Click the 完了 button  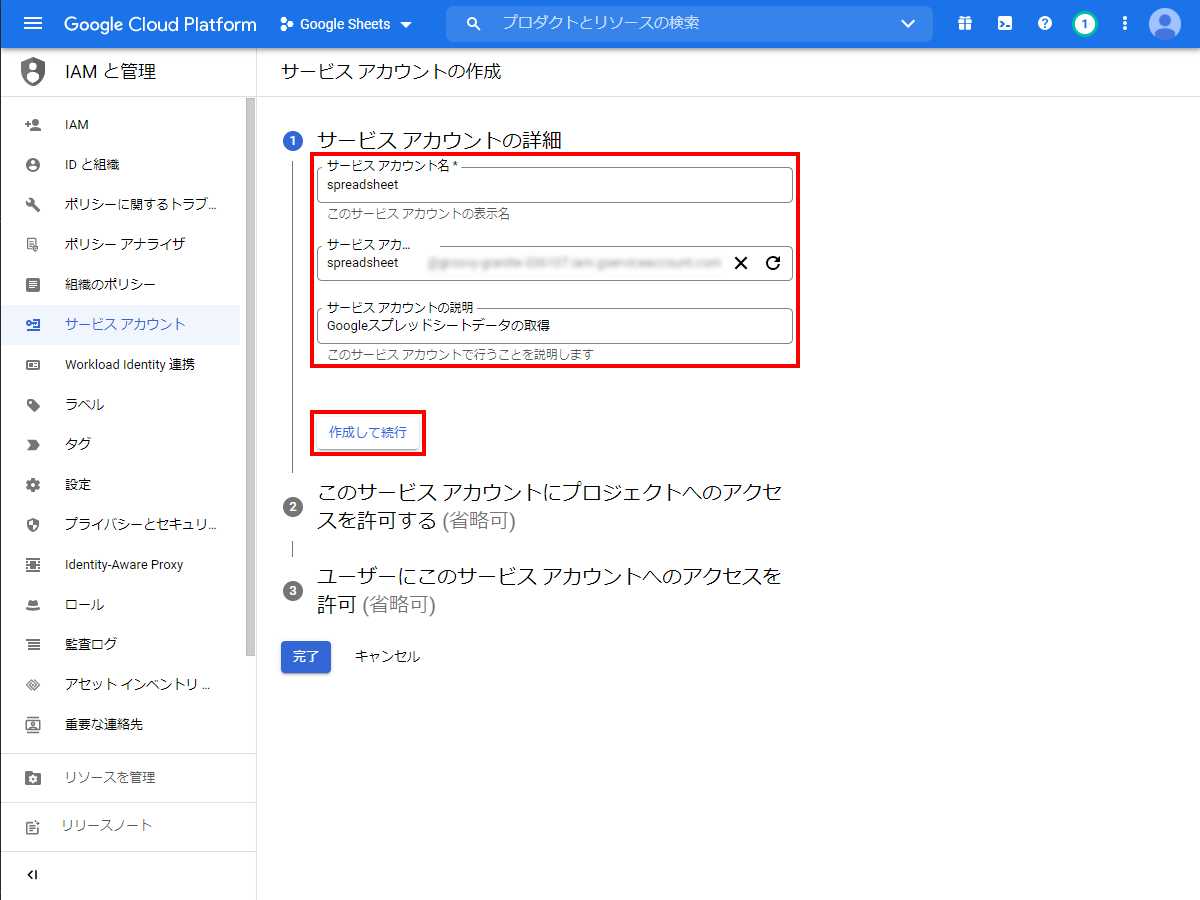[x=306, y=657]
